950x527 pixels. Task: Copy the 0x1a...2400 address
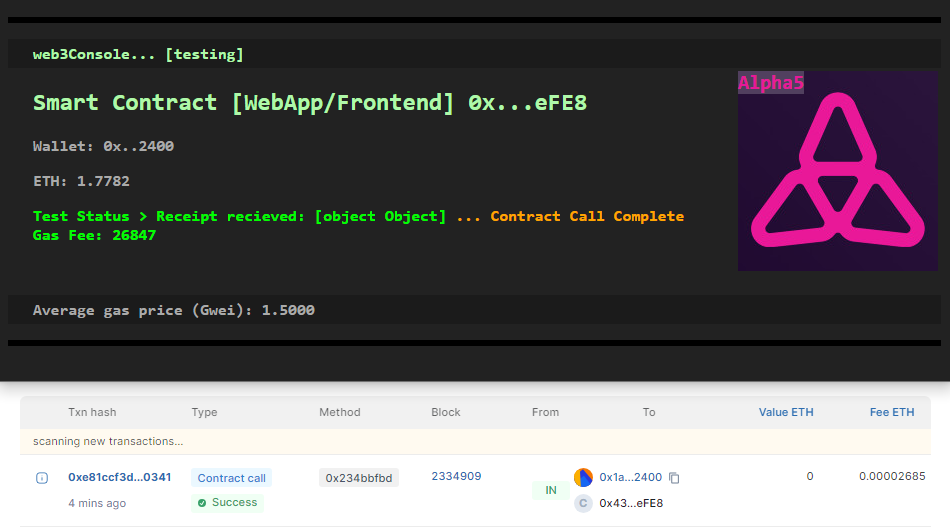pos(674,478)
